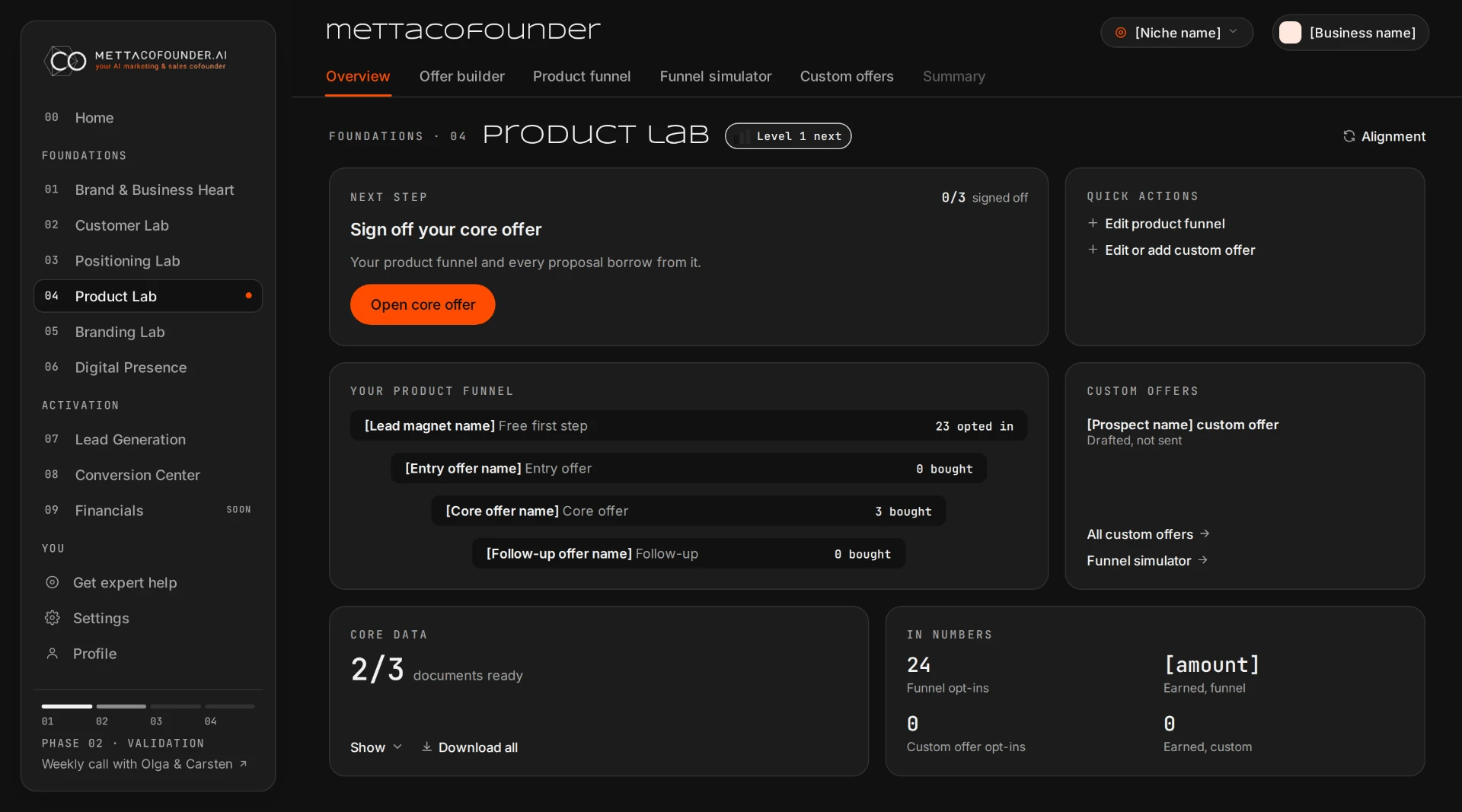Click phase 02 progress segment
Image resolution: width=1462 pixels, height=812 pixels.
point(121,707)
